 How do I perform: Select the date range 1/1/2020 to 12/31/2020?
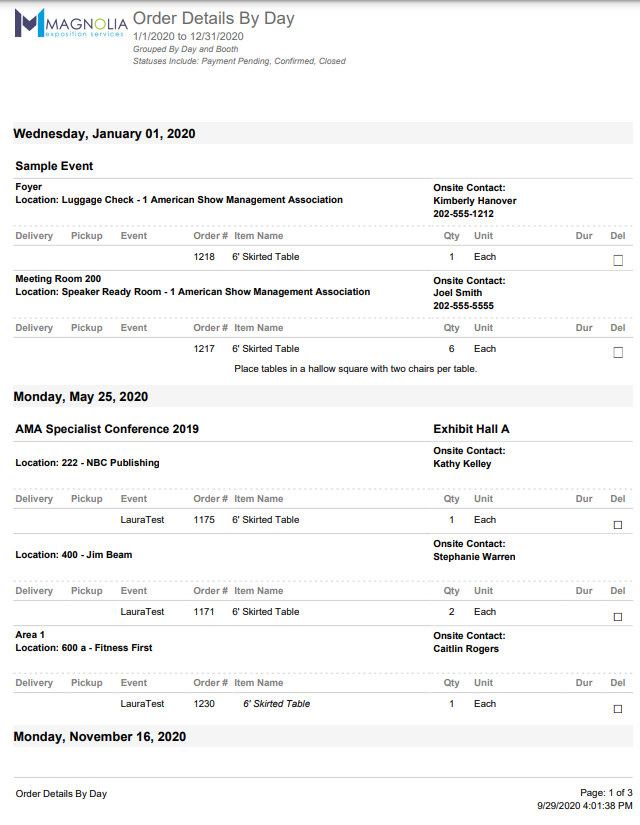pyautogui.click(x=188, y=36)
